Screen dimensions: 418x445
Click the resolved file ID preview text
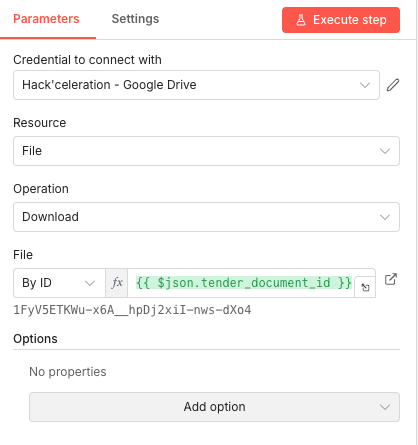[x=132, y=310]
